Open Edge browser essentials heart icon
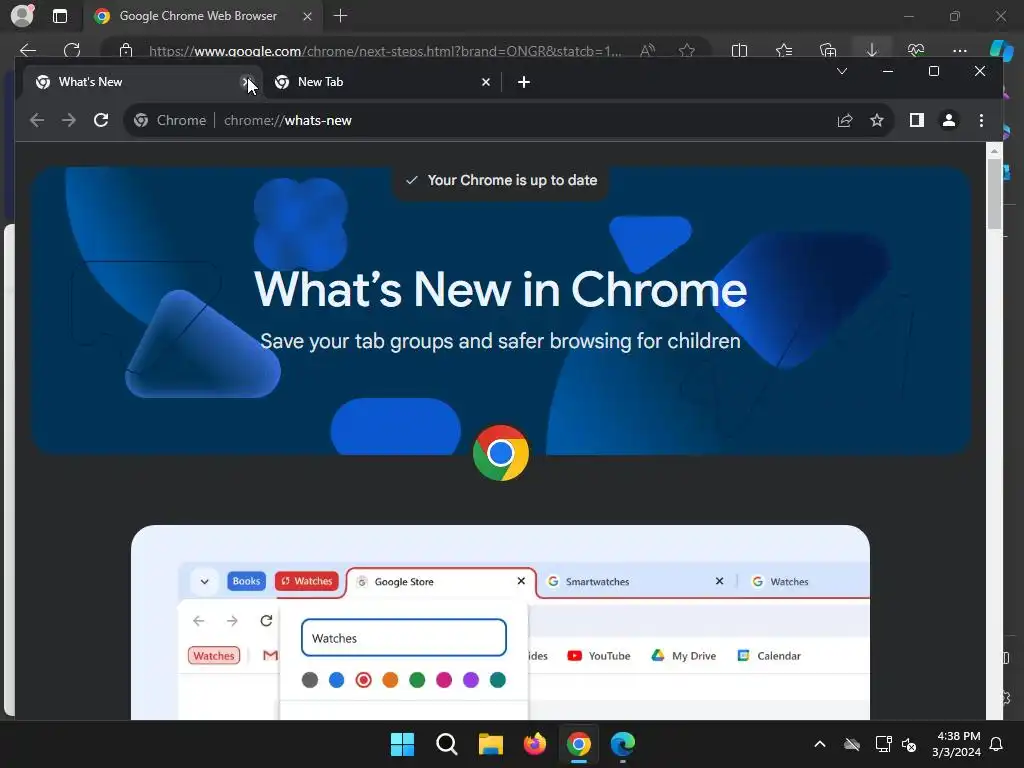1024x768 pixels. point(916,50)
